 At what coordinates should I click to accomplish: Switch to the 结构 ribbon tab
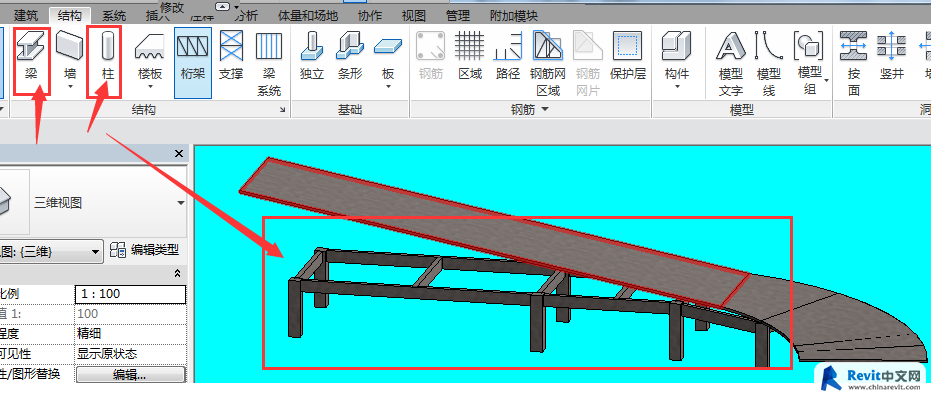click(69, 15)
